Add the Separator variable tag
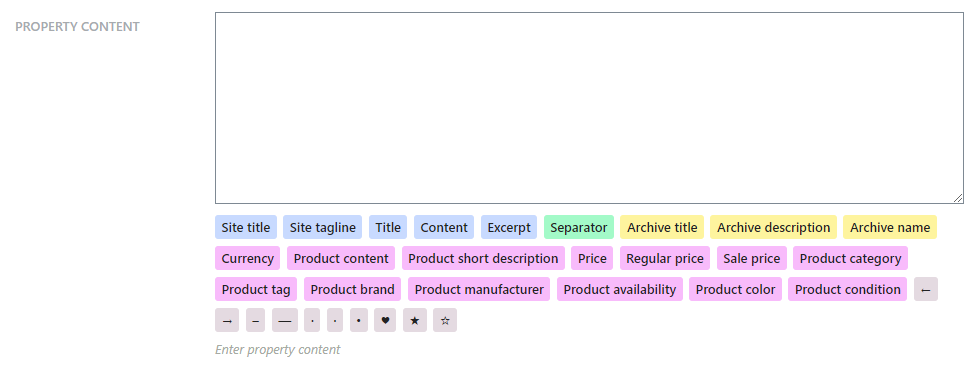Screen dimensions: 976x367 (x=579, y=227)
